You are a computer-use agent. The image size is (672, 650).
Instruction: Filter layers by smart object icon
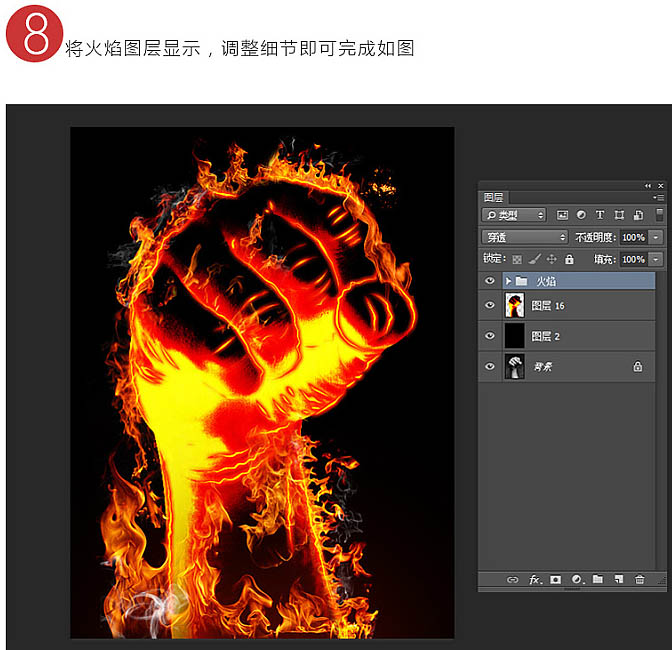(638, 215)
